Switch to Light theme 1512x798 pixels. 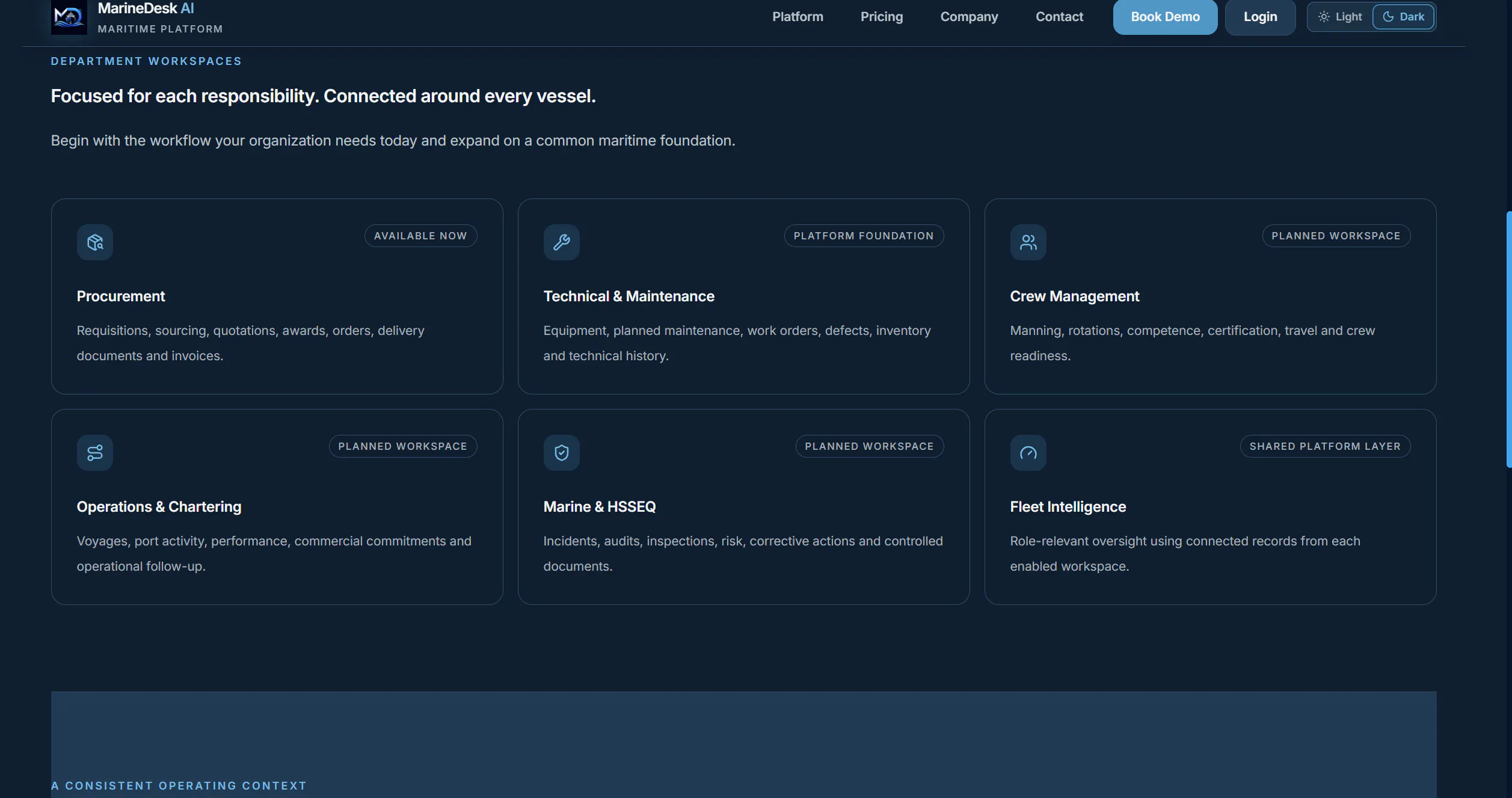[1340, 17]
